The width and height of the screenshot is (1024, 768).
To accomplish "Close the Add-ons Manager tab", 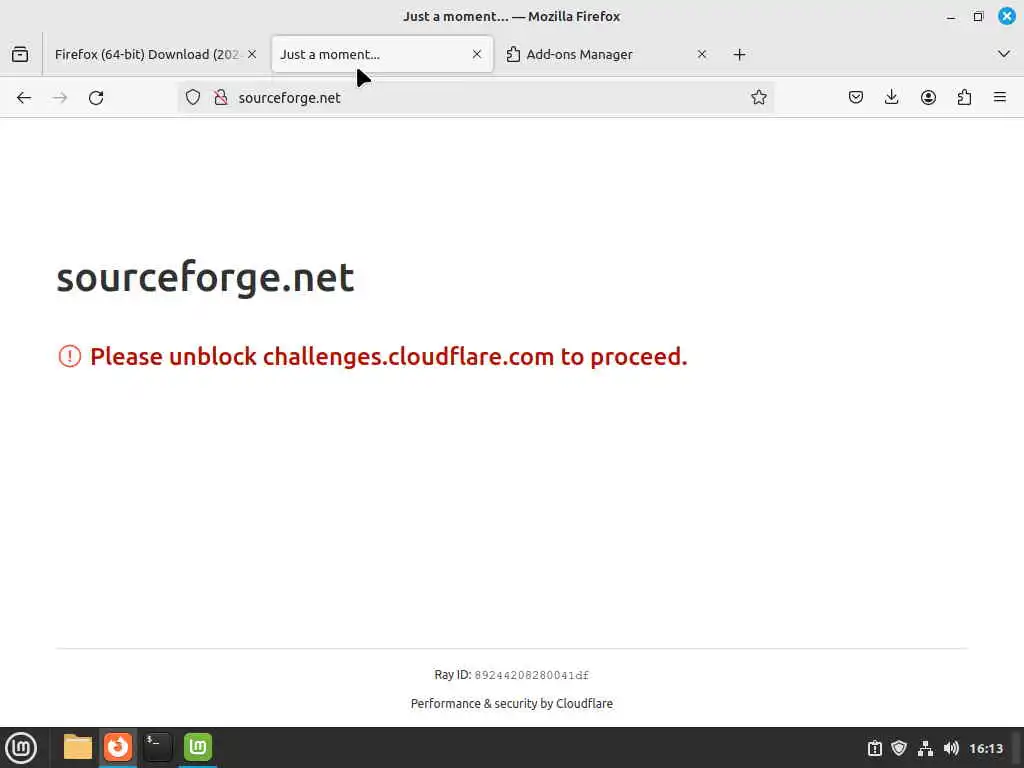I will click(x=702, y=54).
